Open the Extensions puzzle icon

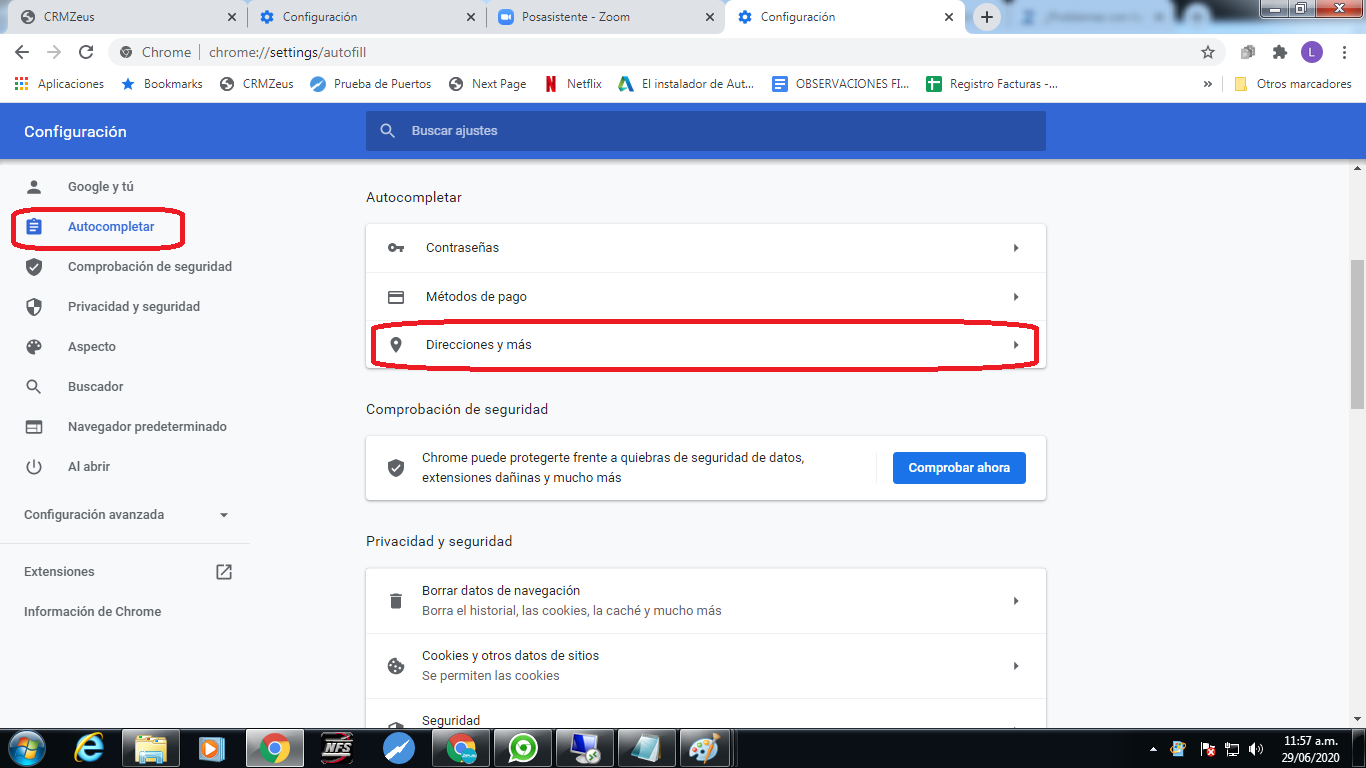pos(1279,52)
